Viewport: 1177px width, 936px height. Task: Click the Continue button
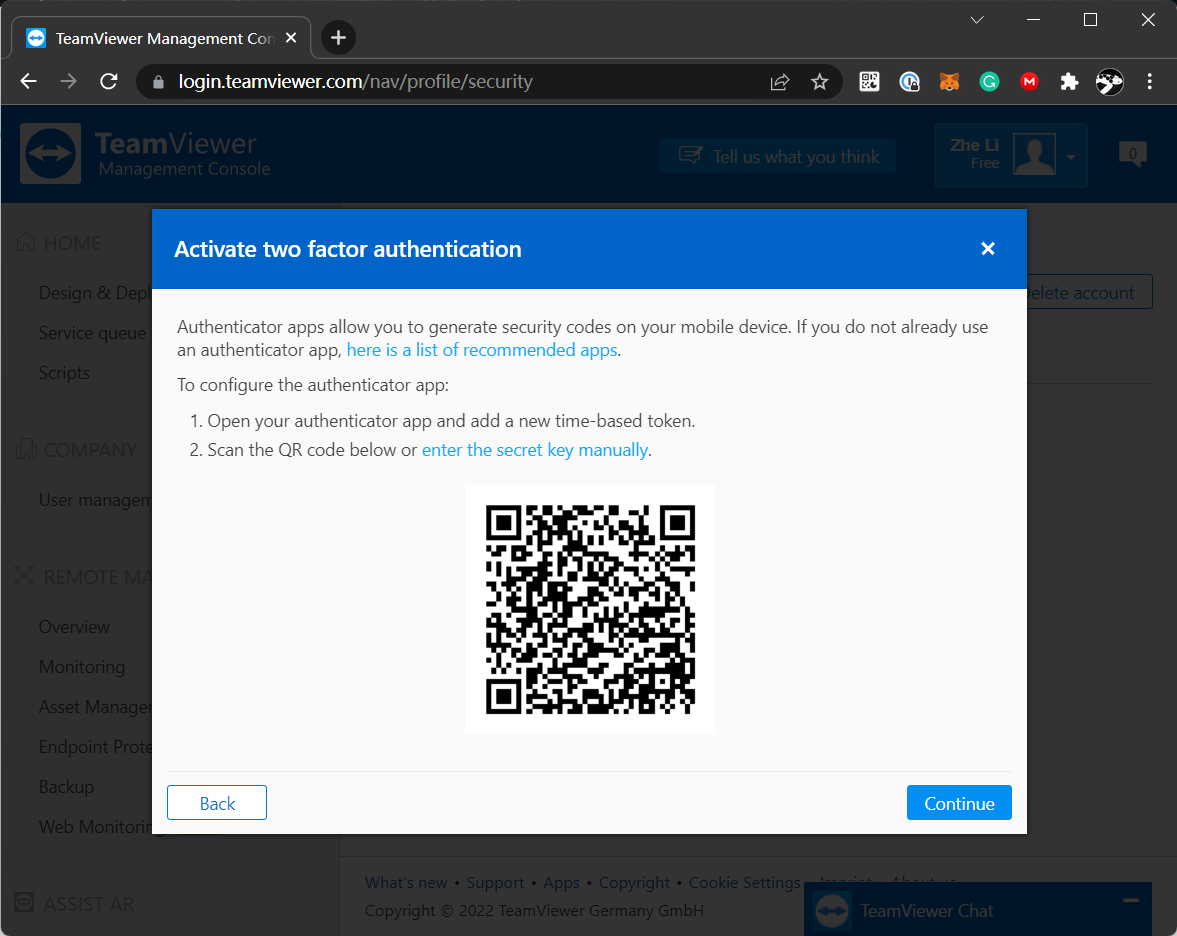point(958,802)
